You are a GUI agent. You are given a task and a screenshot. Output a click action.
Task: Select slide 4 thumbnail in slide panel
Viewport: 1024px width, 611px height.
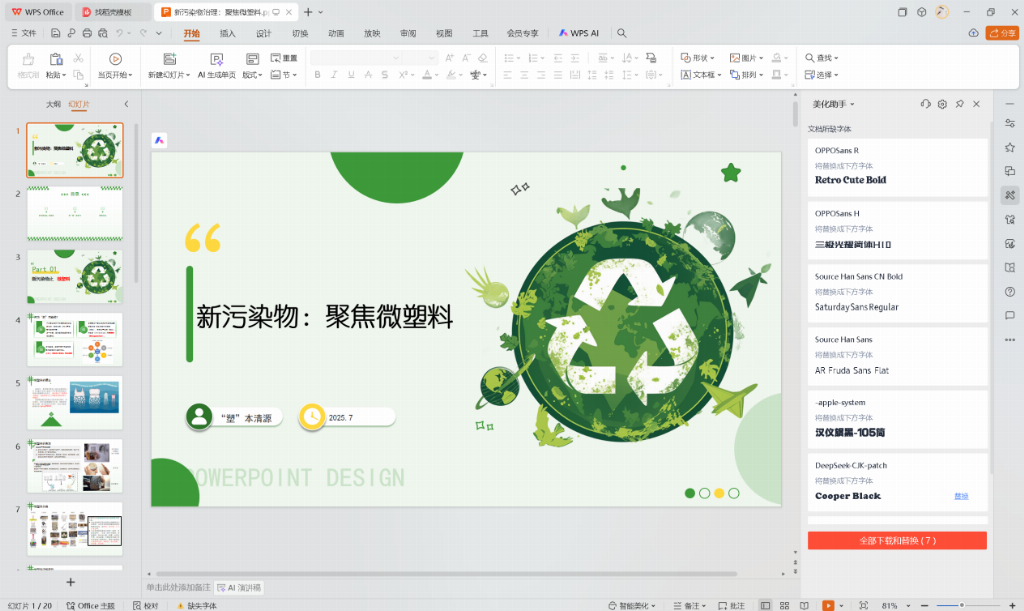[x=75, y=339]
